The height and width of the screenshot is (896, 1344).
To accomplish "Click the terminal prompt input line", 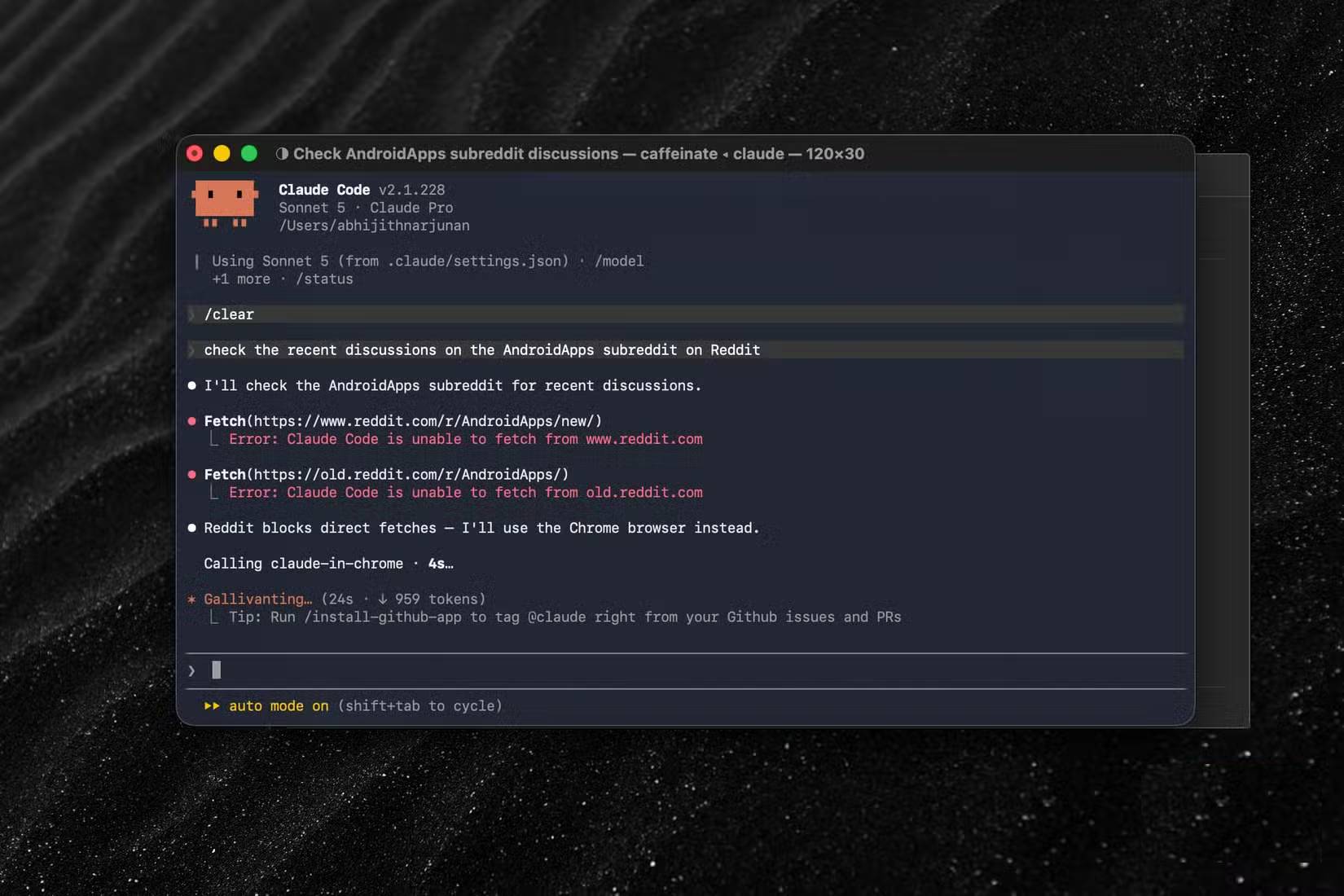I will 685,670.
